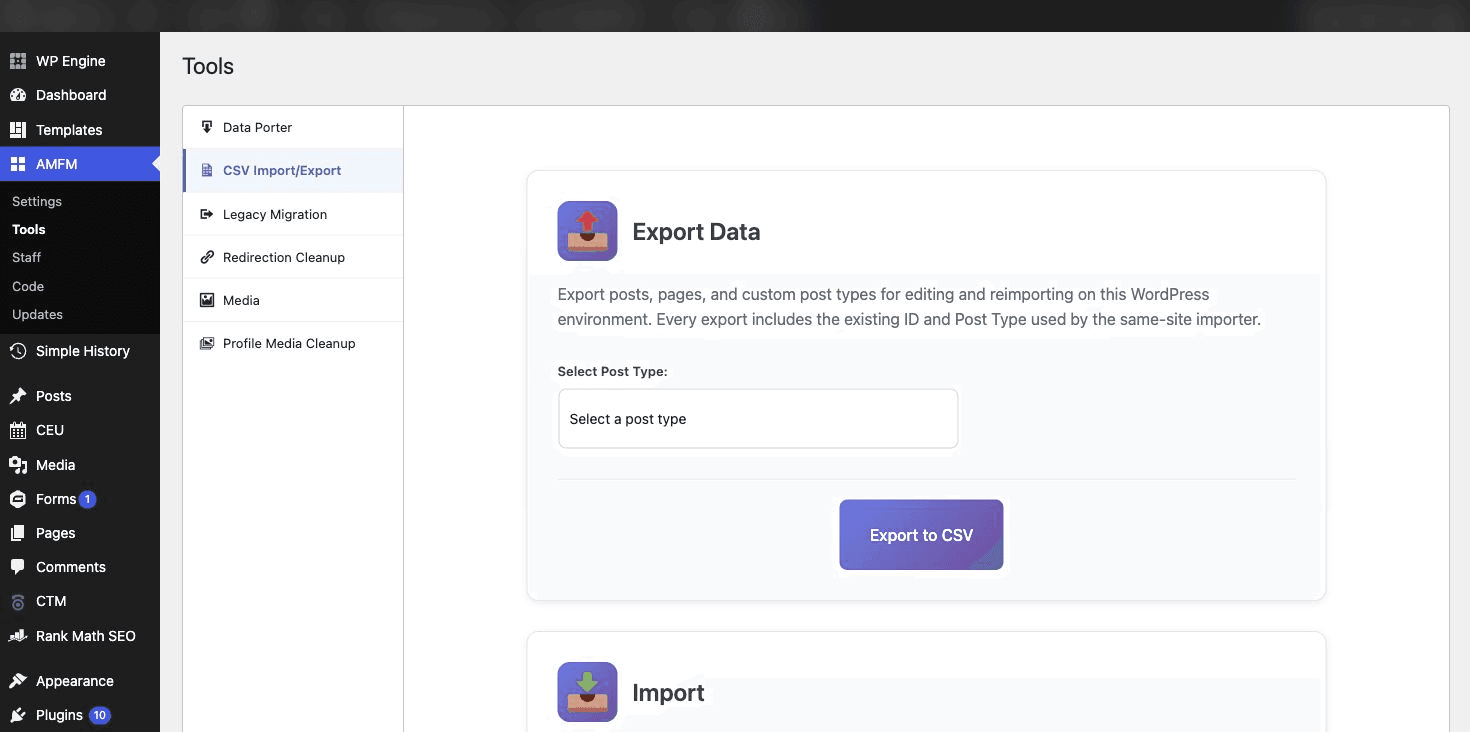Open the Templates menu item
The height and width of the screenshot is (732, 1470).
(80, 130)
